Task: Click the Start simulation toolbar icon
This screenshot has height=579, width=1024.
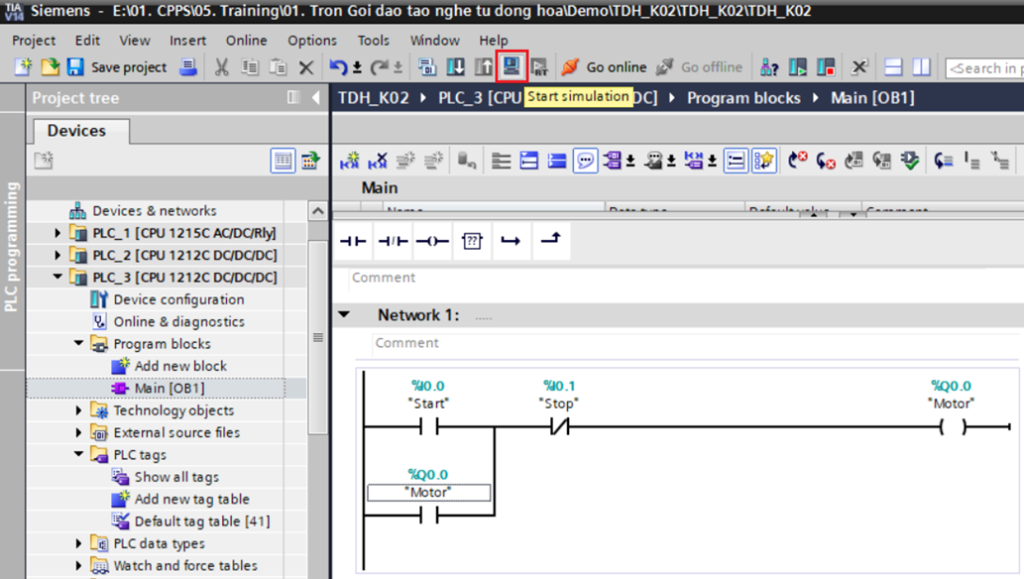Action: pyautogui.click(x=512, y=67)
